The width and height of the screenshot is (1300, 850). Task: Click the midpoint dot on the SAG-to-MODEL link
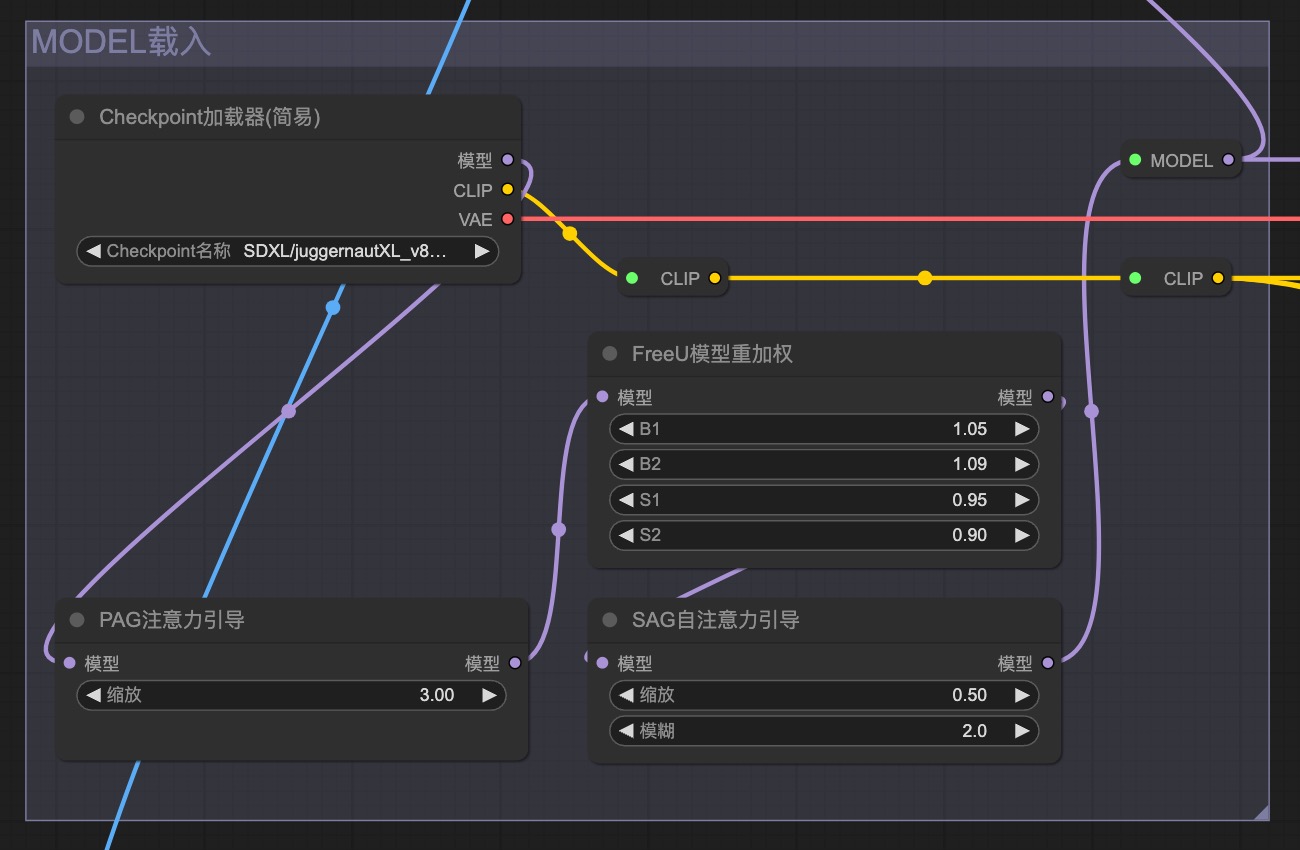click(1091, 411)
